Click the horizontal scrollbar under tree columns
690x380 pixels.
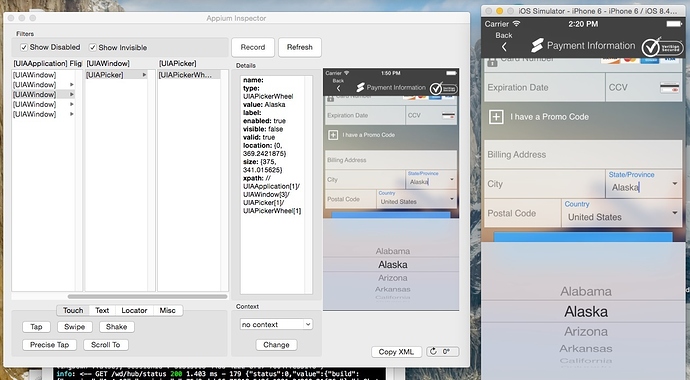(x=147, y=296)
